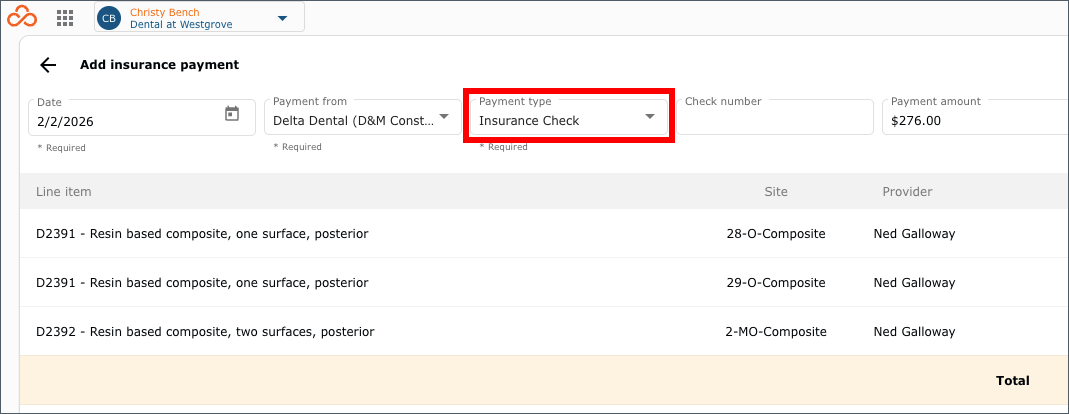Click the Total row label
This screenshot has width=1069, height=414.
coord(1012,381)
